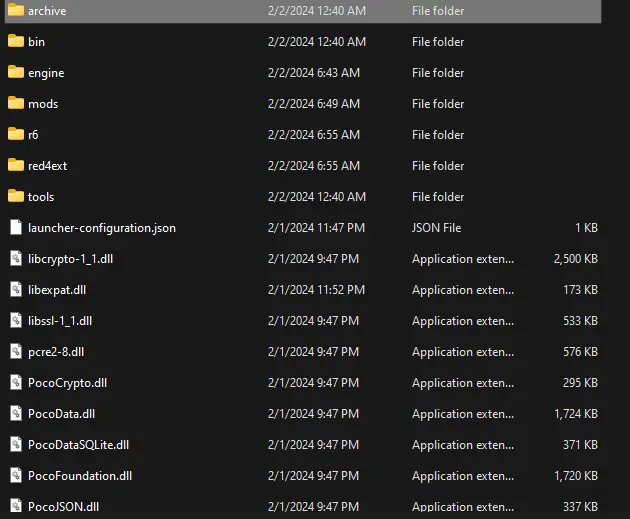Click the red4ext folder icon
This screenshot has width=630, height=519.
click(16, 165)
